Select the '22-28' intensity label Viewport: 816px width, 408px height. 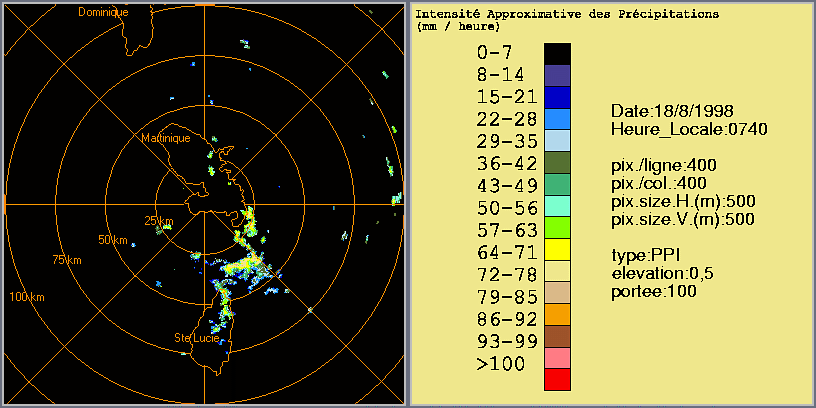point(506,119)
